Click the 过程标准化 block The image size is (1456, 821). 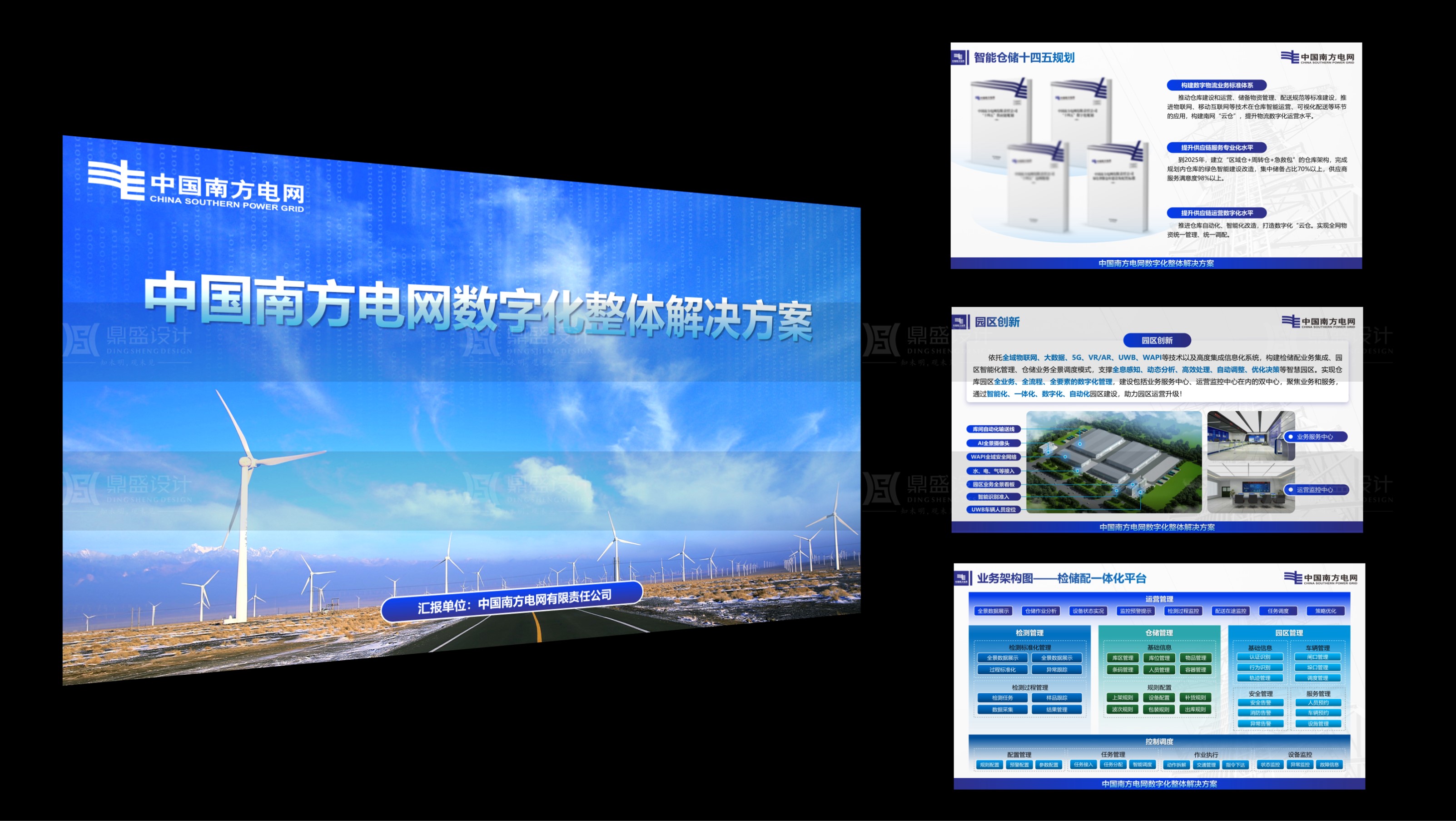click(x=1002, y=669)
